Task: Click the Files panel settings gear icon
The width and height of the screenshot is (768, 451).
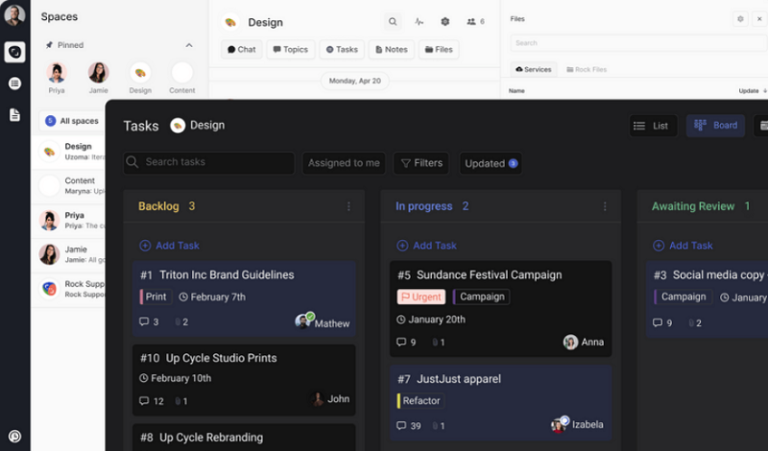Action: coord(740,19)
